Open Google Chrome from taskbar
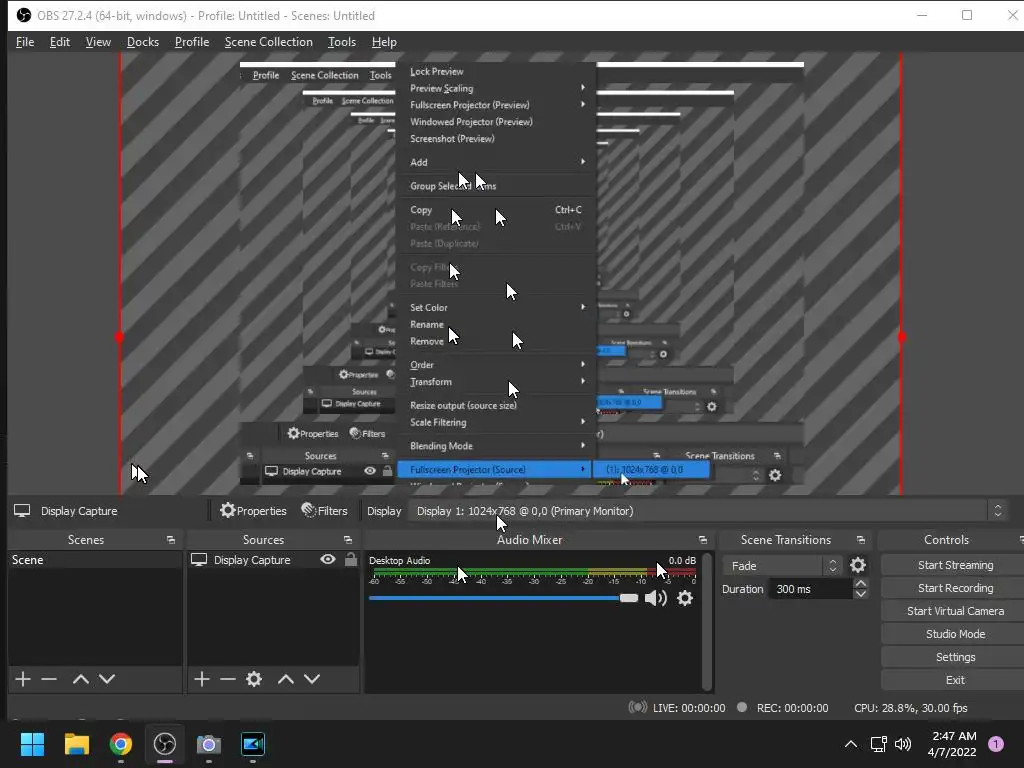1024x768 pixels. [121, 744]
